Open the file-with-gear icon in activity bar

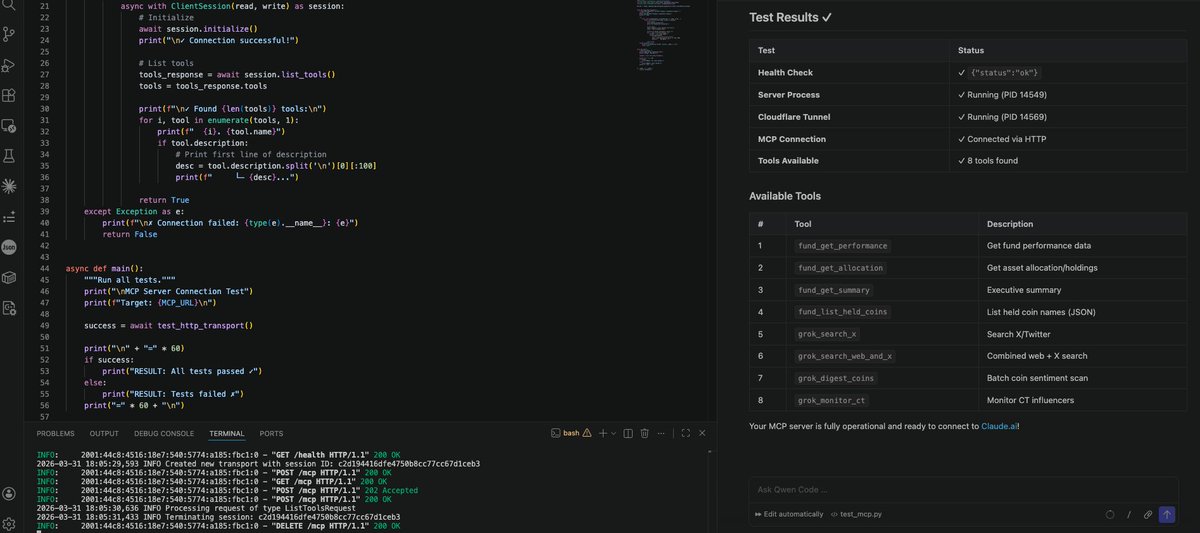pos(9,308)
